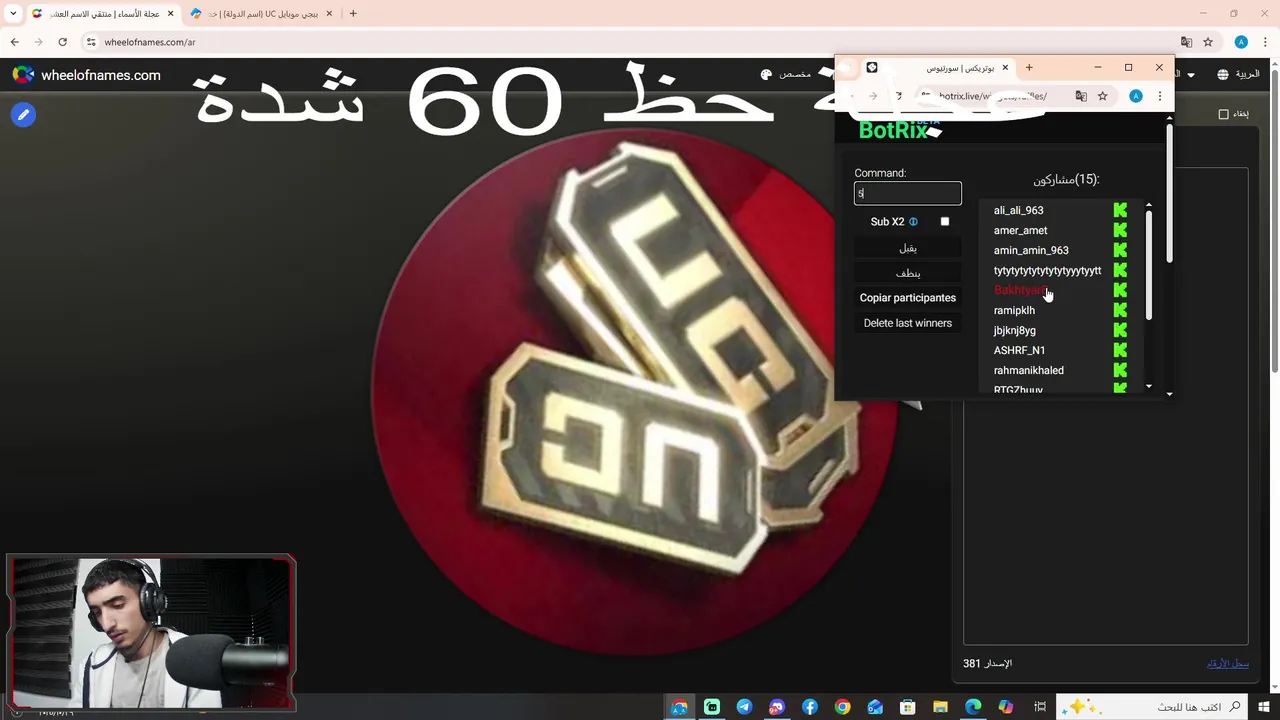Viewport: 1280px width, 720px height.
Task: Toggle the إخفاء checkbox on wheelofnames
Action: [1223, 114]
